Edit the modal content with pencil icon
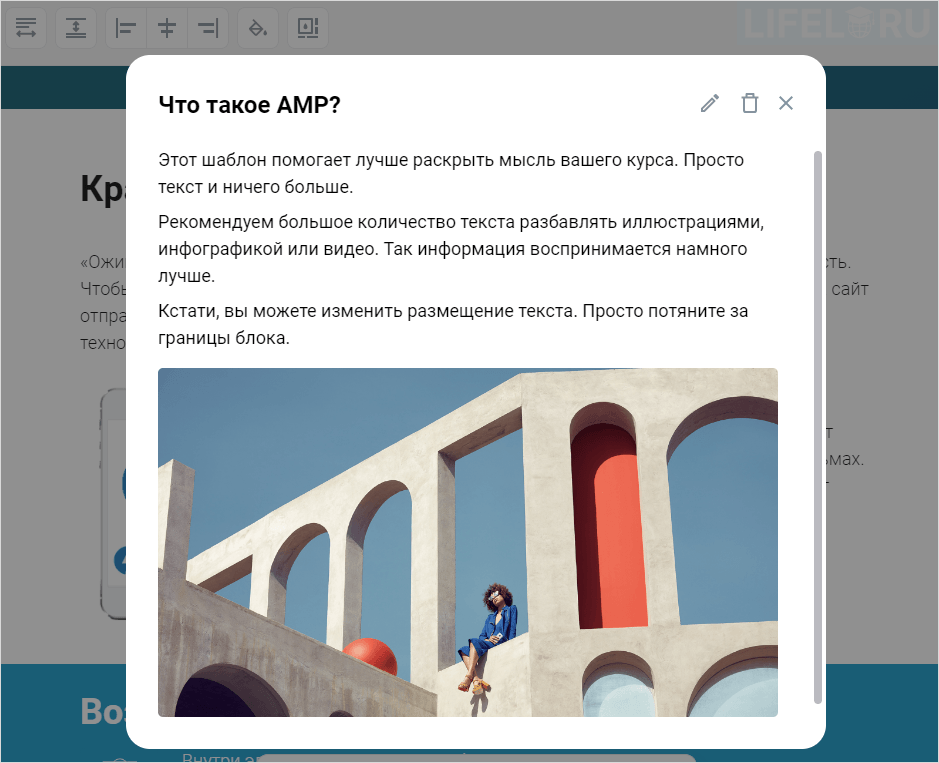Viewport: 939px width, 763px height. coord(710,103)
